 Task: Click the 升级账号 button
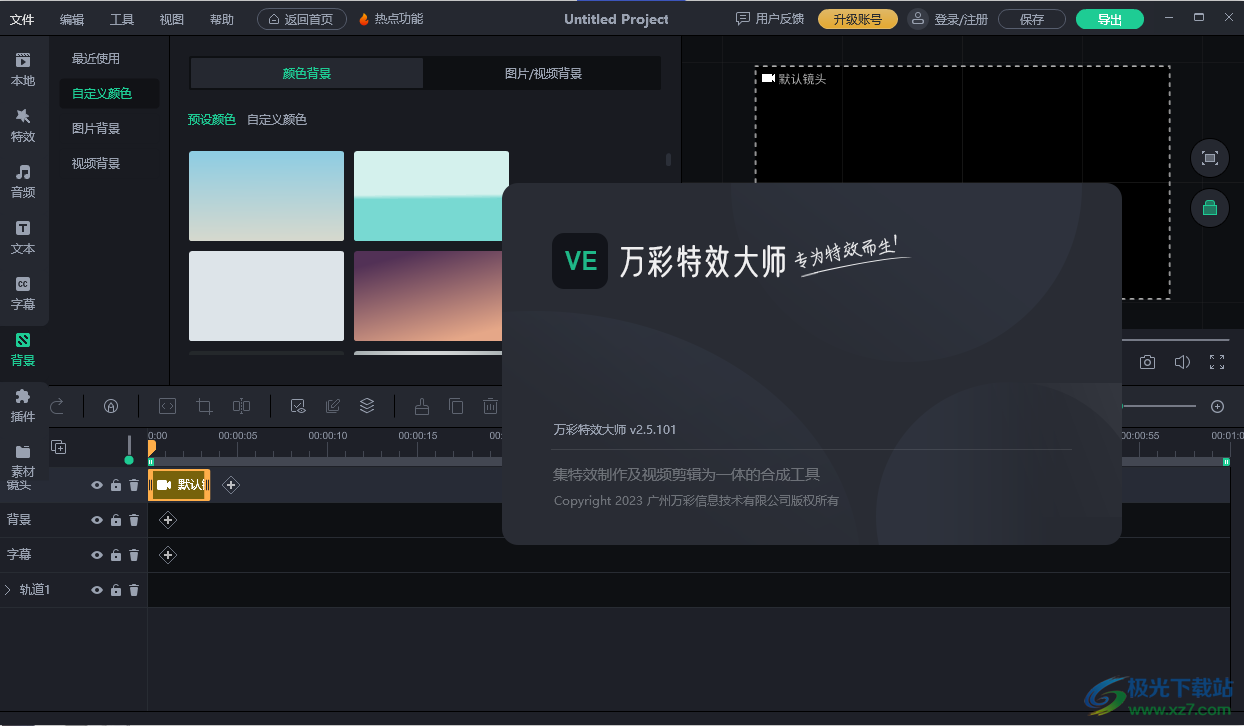(858, 19)
